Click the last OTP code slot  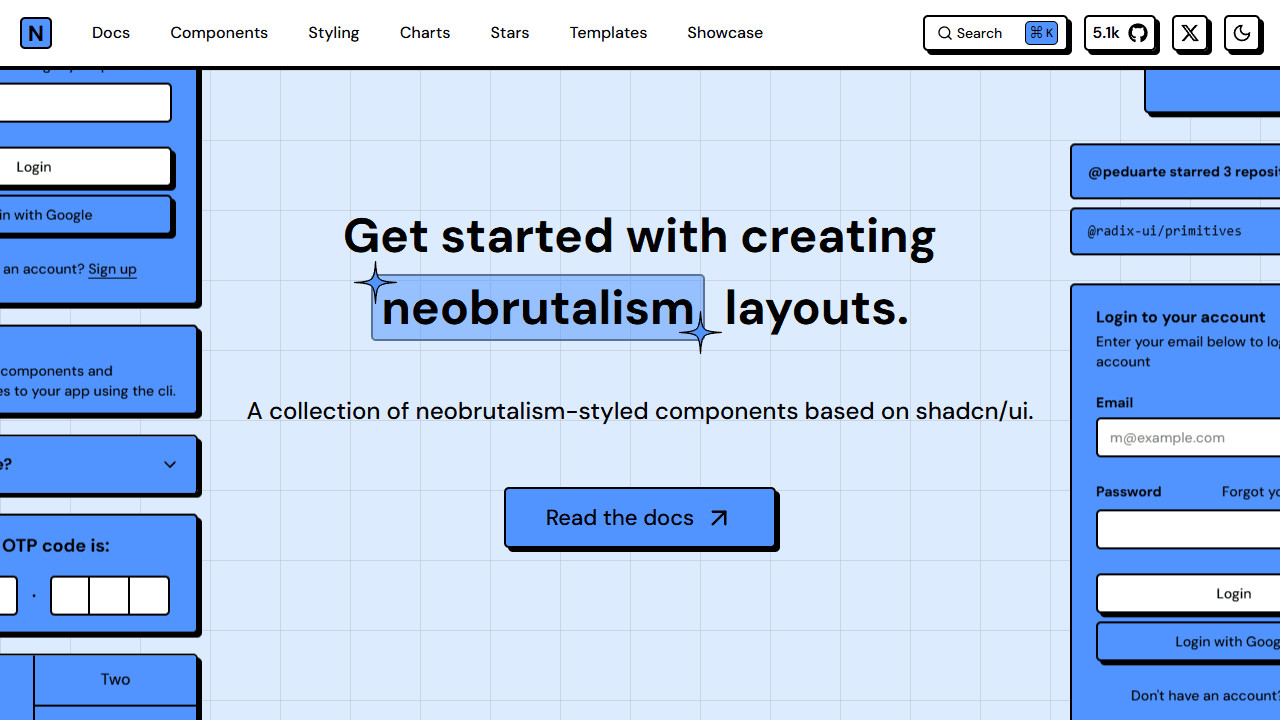pyautogui.click(x=149, y=596)
